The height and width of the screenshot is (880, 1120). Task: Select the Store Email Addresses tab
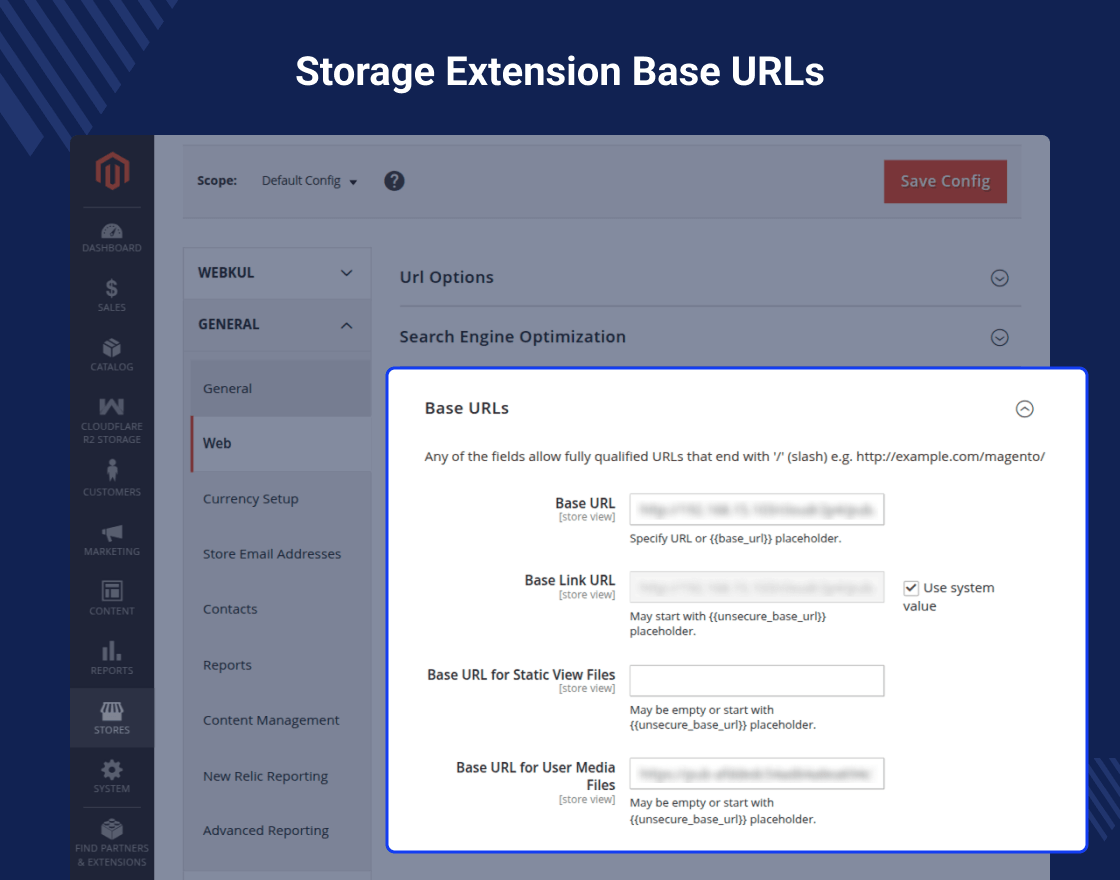[x=281, y=554]
